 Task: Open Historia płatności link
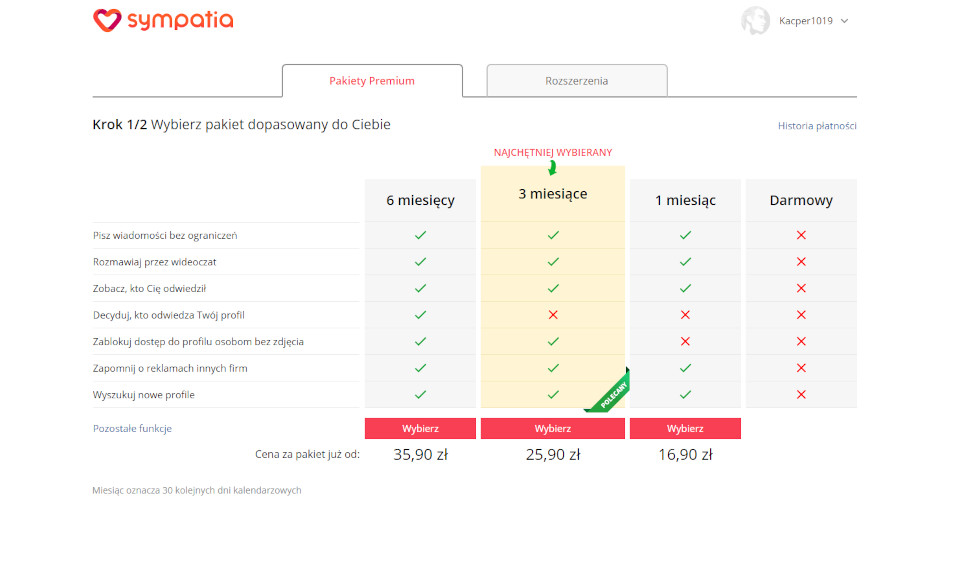817,126
